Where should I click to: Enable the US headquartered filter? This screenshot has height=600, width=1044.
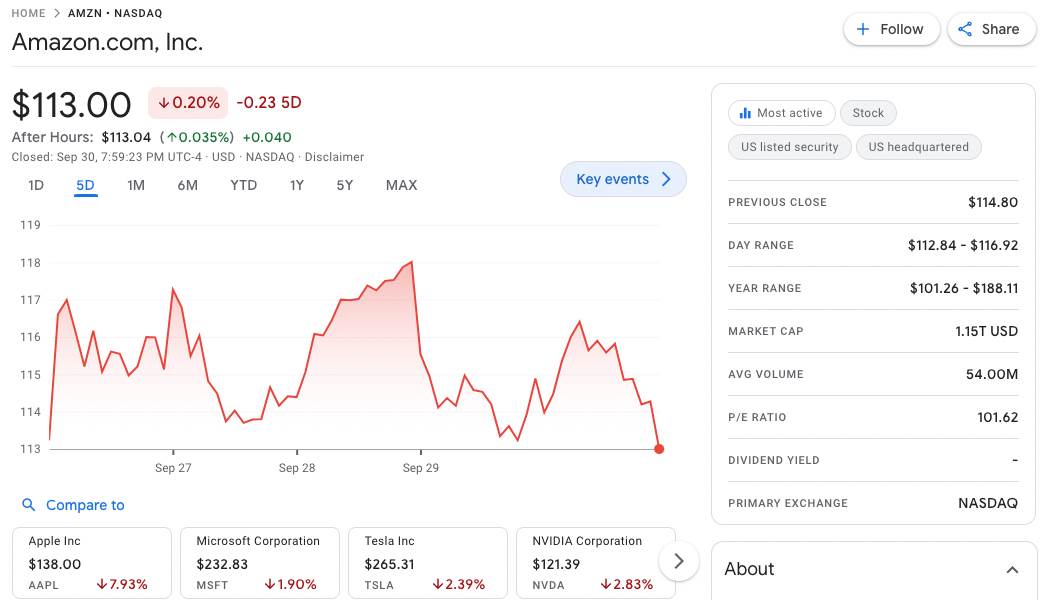(918, 147)
